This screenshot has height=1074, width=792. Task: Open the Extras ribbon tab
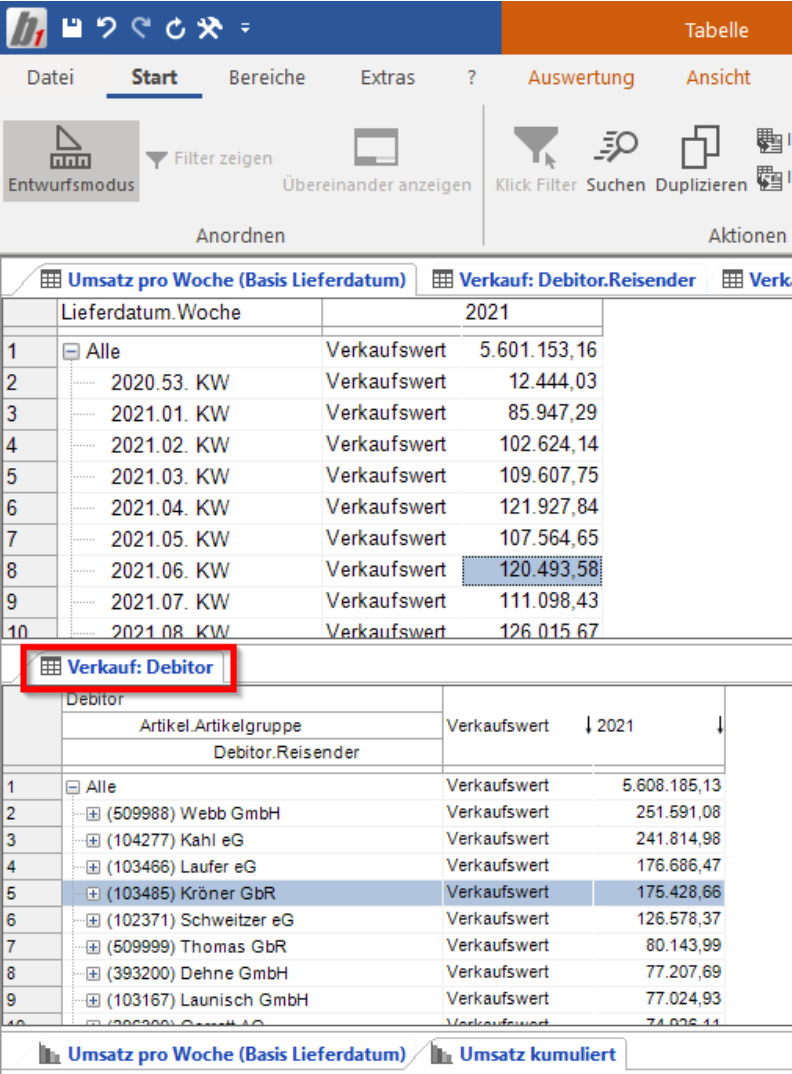click(x=388, y=77)
